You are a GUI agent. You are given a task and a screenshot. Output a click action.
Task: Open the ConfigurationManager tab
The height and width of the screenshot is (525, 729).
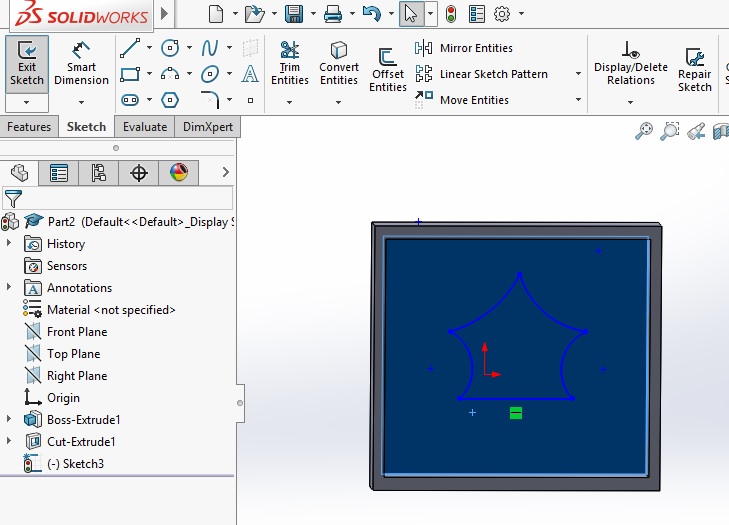pos(99,173)
